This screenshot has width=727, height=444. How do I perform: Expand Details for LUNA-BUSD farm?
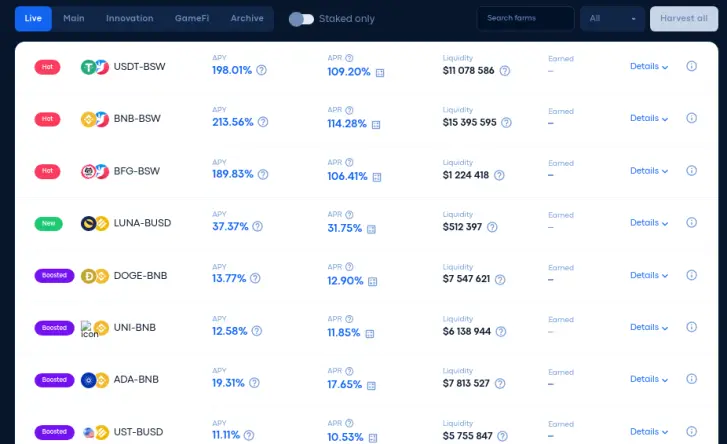click(x=649, y=223)
